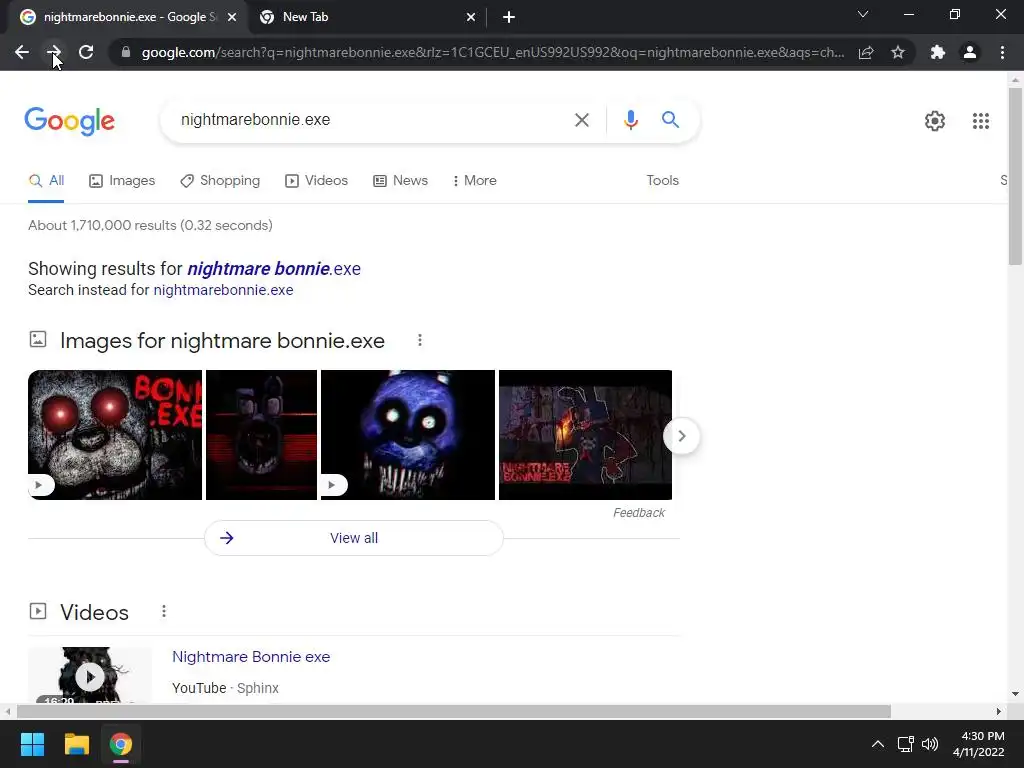Switch to News results tab
Screen dimensions: 1024x768
click(400, 181)
